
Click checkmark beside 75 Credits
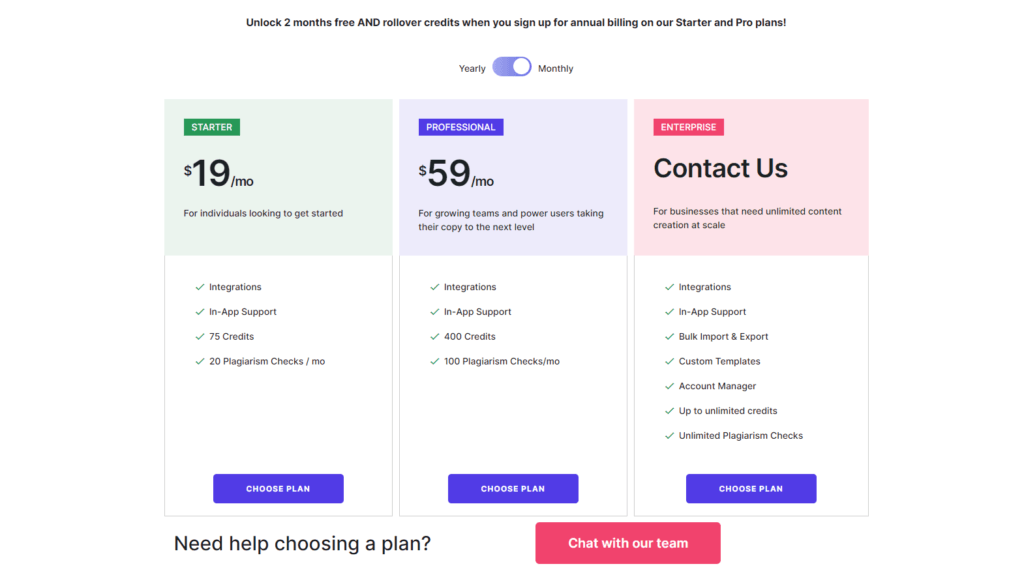pyautogui.click(x=200, y=337)
